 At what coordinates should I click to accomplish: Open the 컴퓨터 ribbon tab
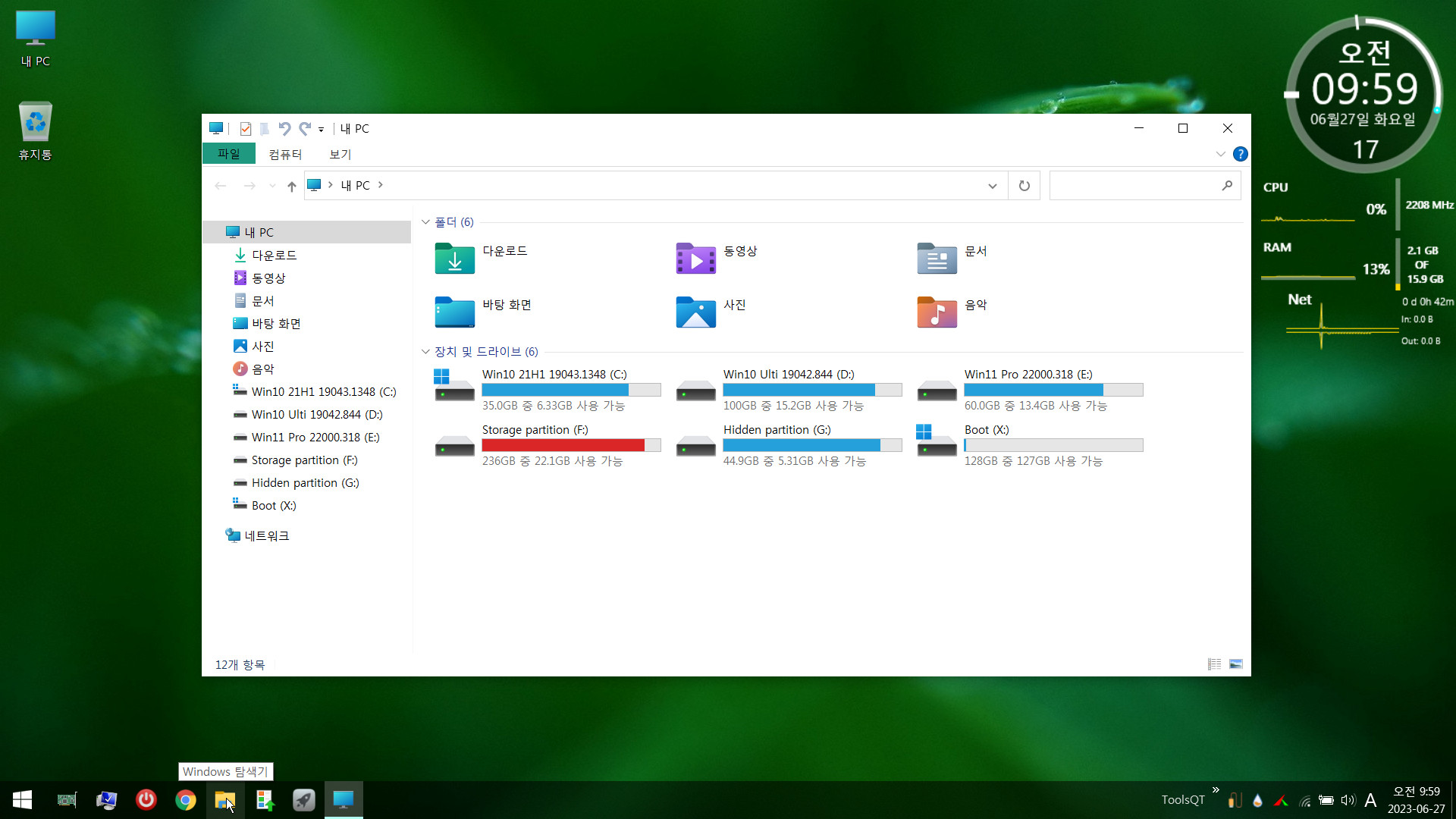(285, 154)
